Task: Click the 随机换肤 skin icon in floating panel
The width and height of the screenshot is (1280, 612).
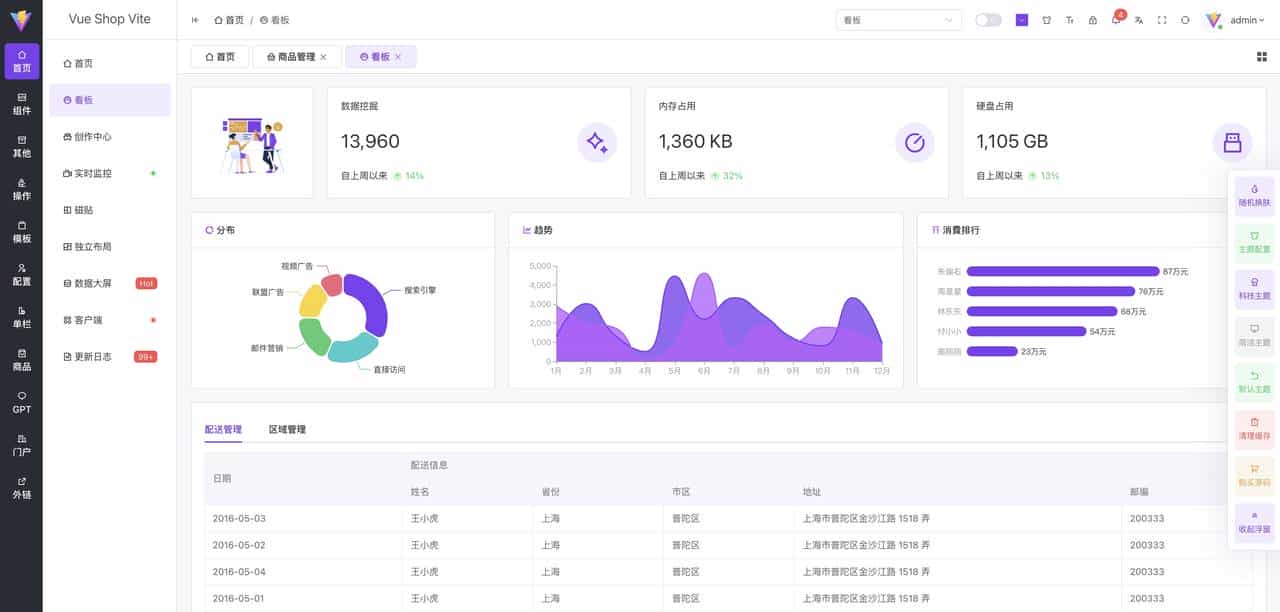Action: [1253, 192]
